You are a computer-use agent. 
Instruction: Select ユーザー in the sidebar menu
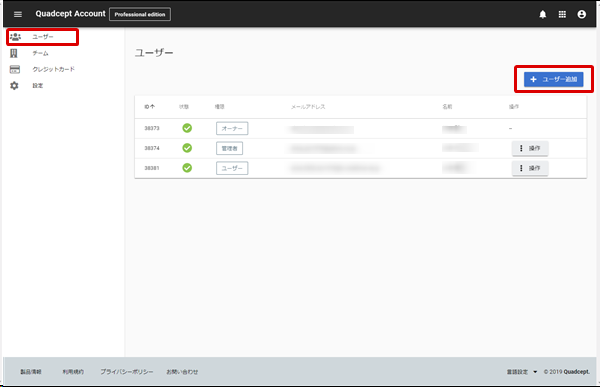42,37
